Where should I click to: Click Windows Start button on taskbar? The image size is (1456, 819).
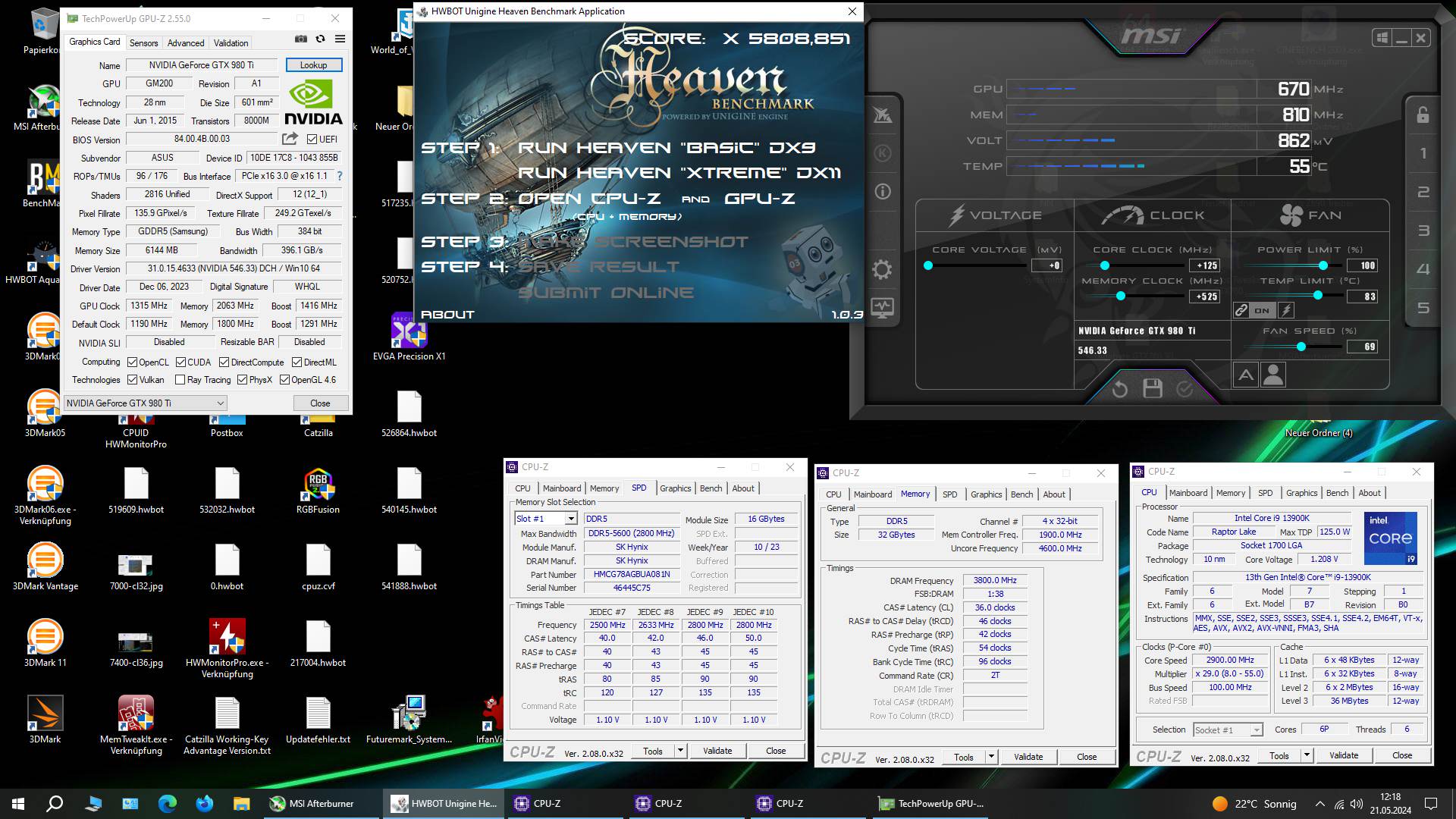(x=18, y=804)
